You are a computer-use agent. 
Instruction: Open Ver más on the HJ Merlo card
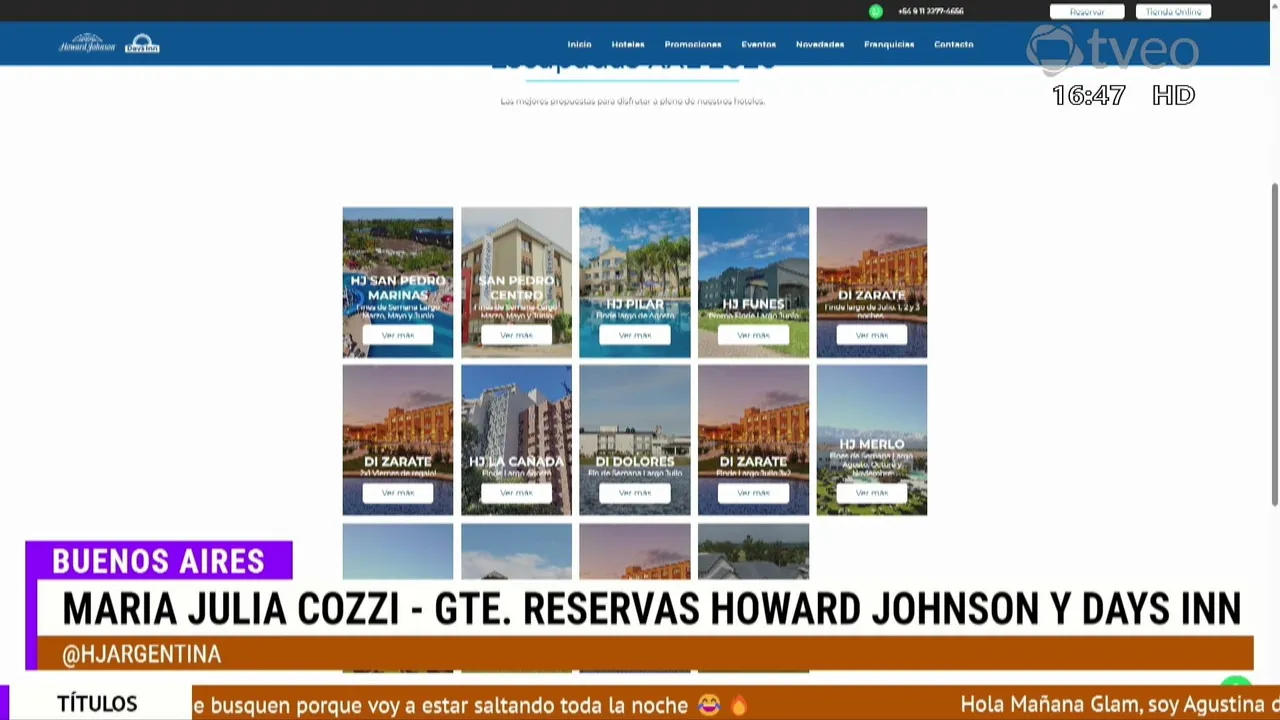coord(872,493)
